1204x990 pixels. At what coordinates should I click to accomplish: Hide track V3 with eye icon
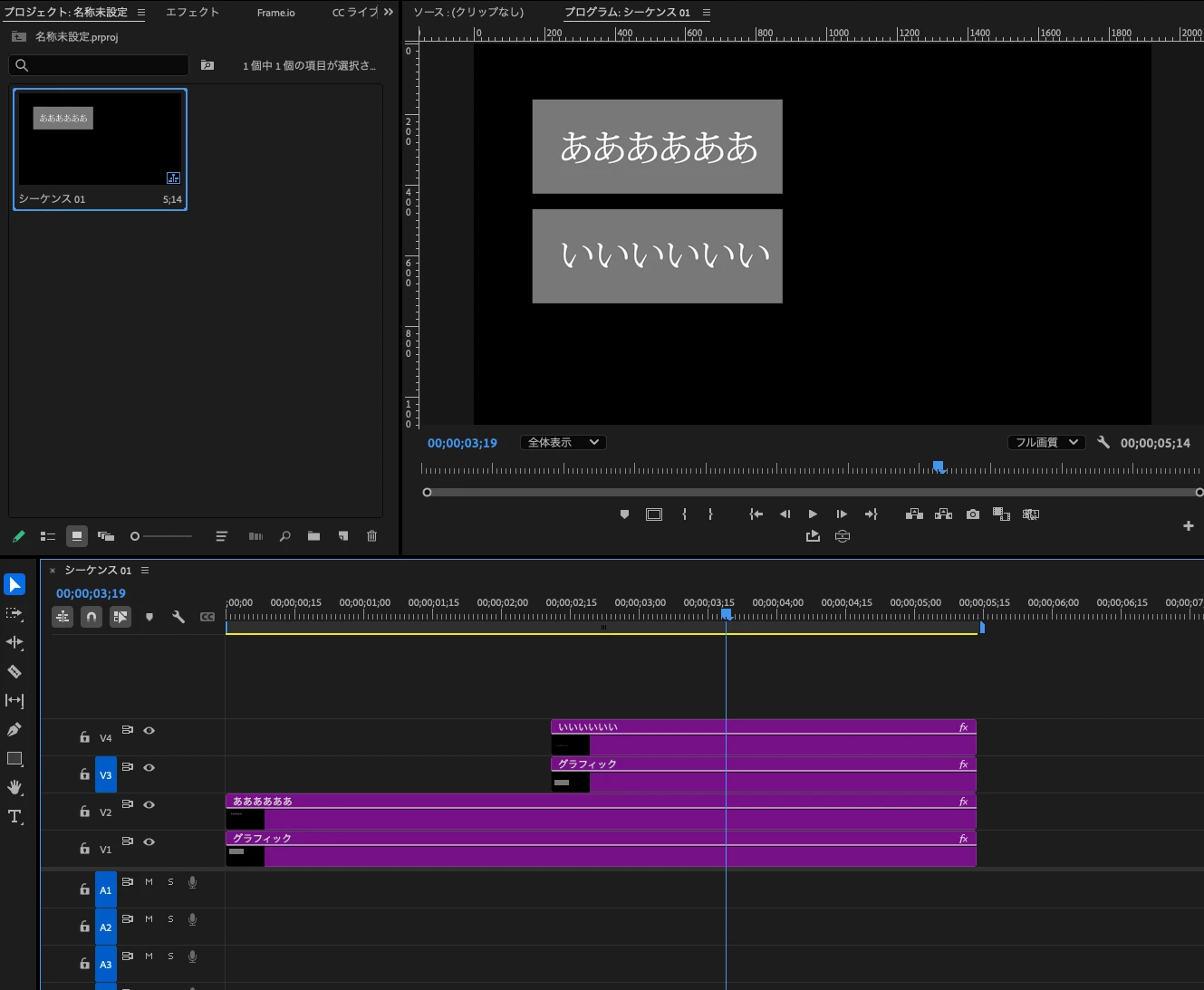pos(149,767)
